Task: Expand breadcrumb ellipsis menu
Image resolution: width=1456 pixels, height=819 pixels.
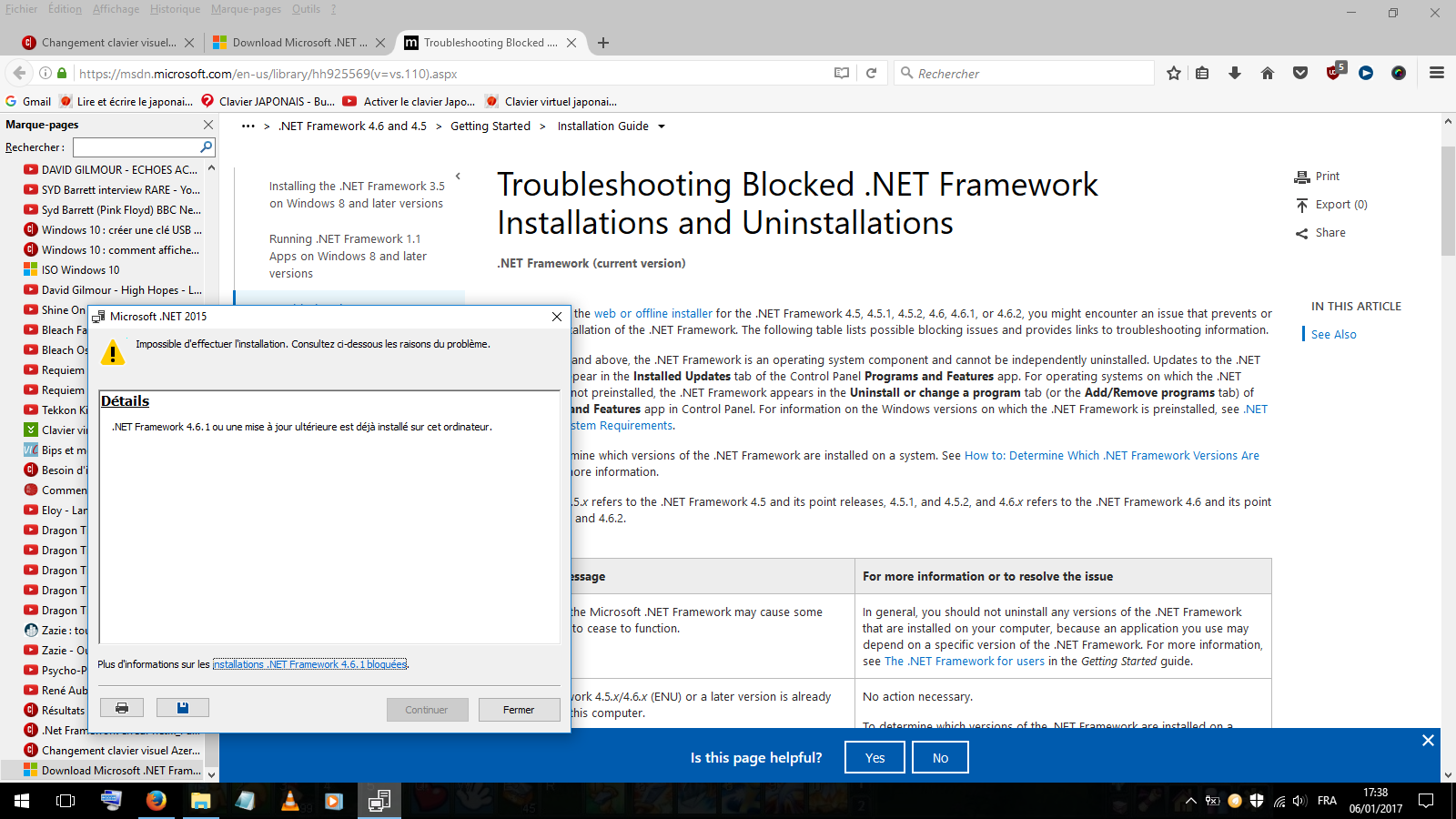Action: pos(248,126)
